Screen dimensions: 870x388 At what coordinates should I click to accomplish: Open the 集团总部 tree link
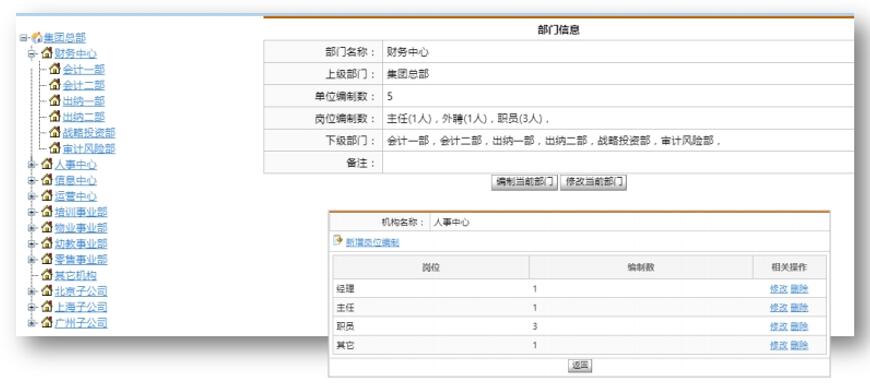(65, 38)
